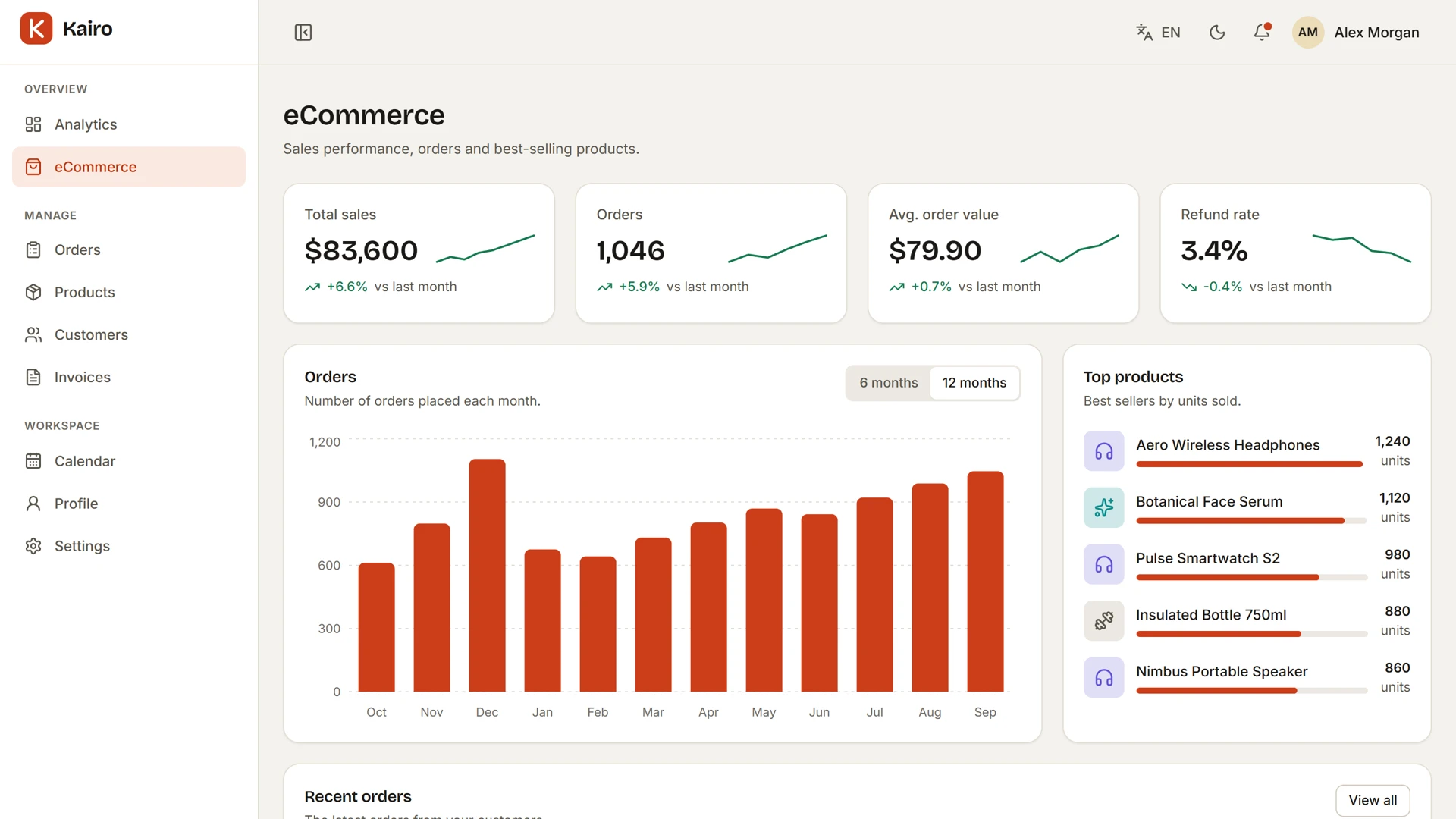Image resolution: width=1456 pixels, height=819 pixels.
Task: Click the Nimbus Portable Speaker product icon
Action: click(x=1104, y=678)
